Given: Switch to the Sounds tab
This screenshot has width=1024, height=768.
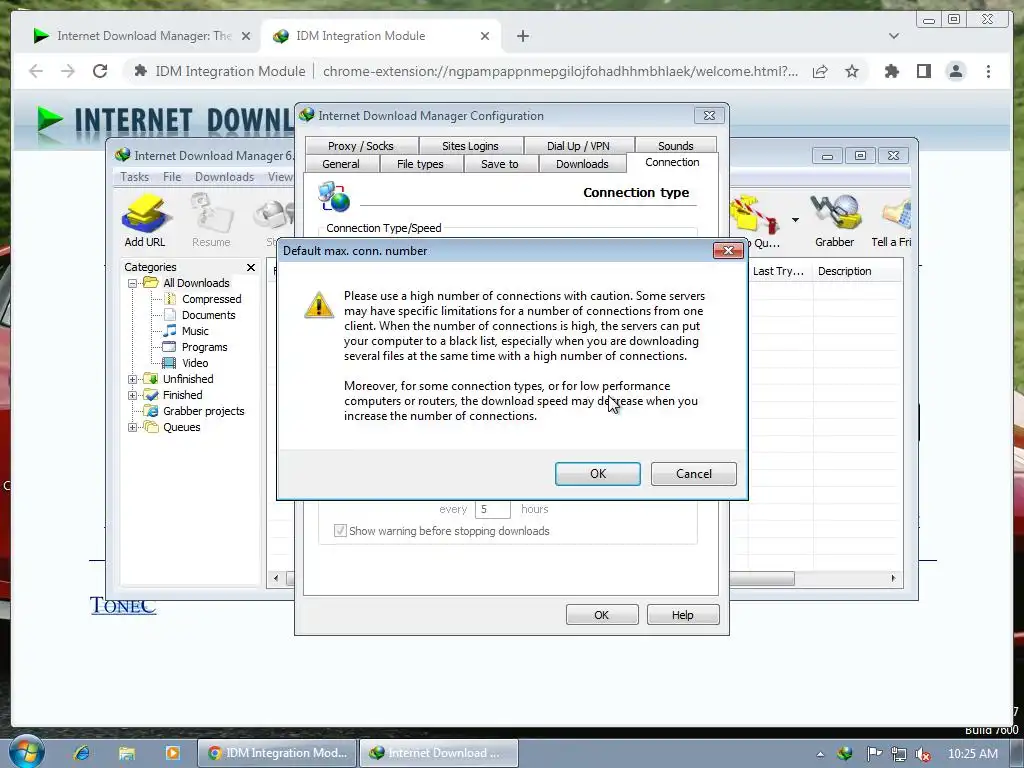Looking at the screenshot, I should pyautogui.click(x=675, y=146).
